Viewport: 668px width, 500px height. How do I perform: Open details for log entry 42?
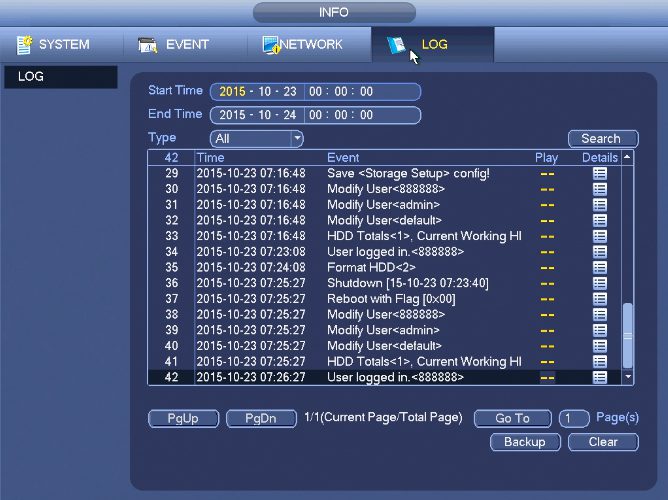click(x=600, y=377)
